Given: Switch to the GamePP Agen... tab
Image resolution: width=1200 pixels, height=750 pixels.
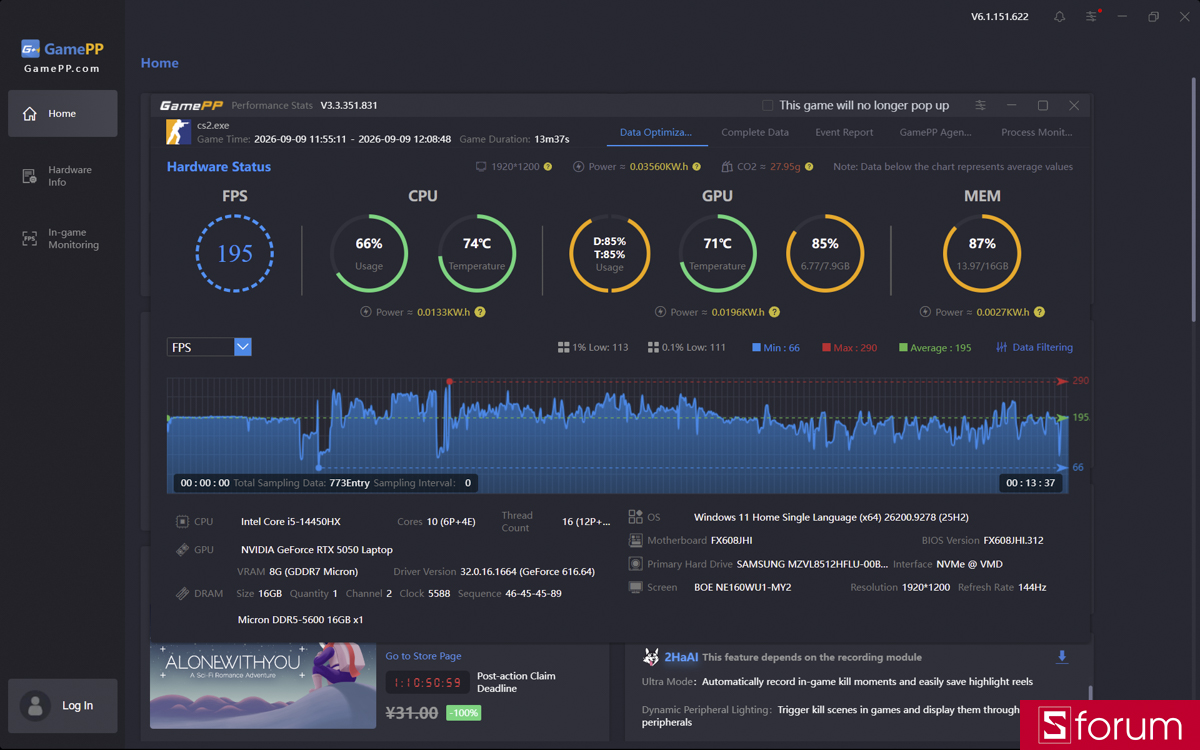Looking at the screenshot, I should [935, 132].
